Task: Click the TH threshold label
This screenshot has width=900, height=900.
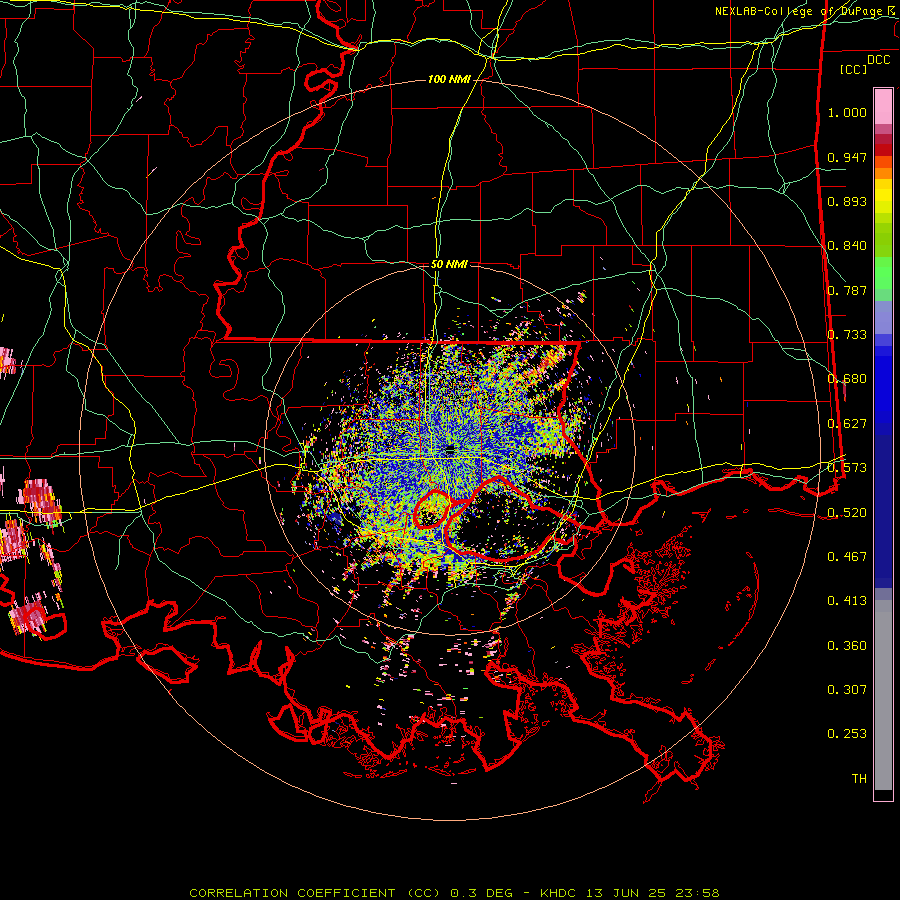Action: click(x=859, y=779)
